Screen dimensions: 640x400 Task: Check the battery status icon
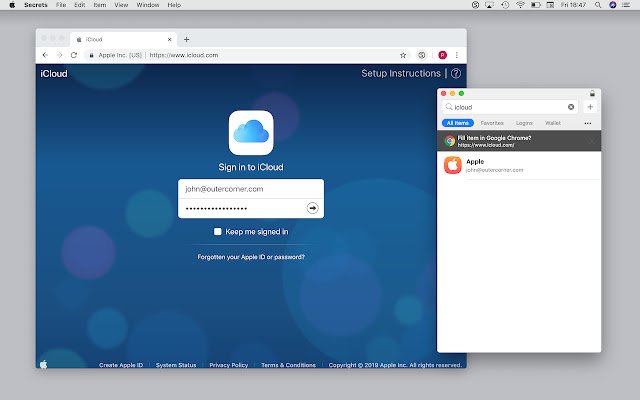[x=536, y=5]
